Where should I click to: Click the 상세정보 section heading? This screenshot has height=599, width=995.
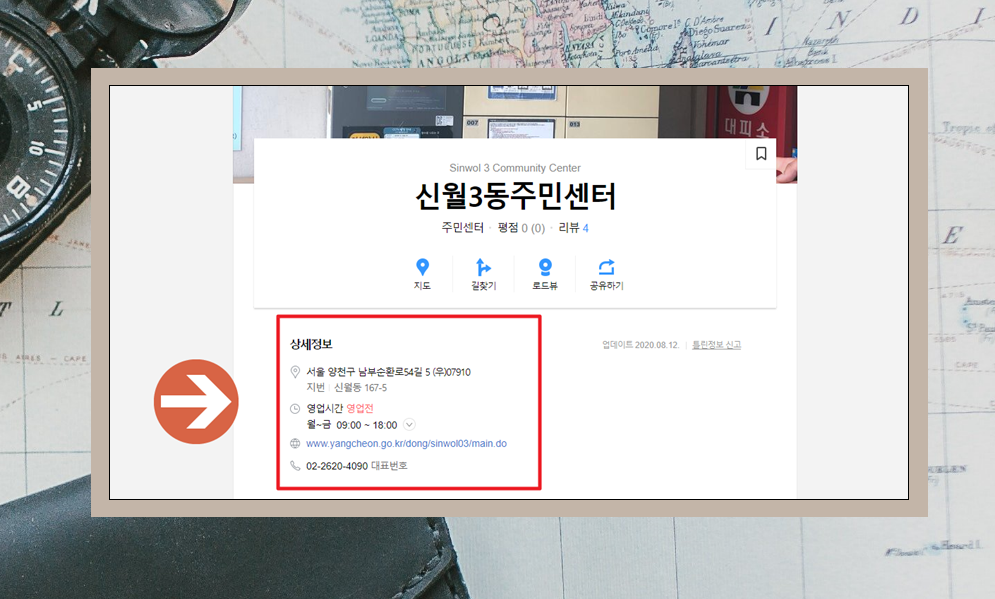[311, 344]
